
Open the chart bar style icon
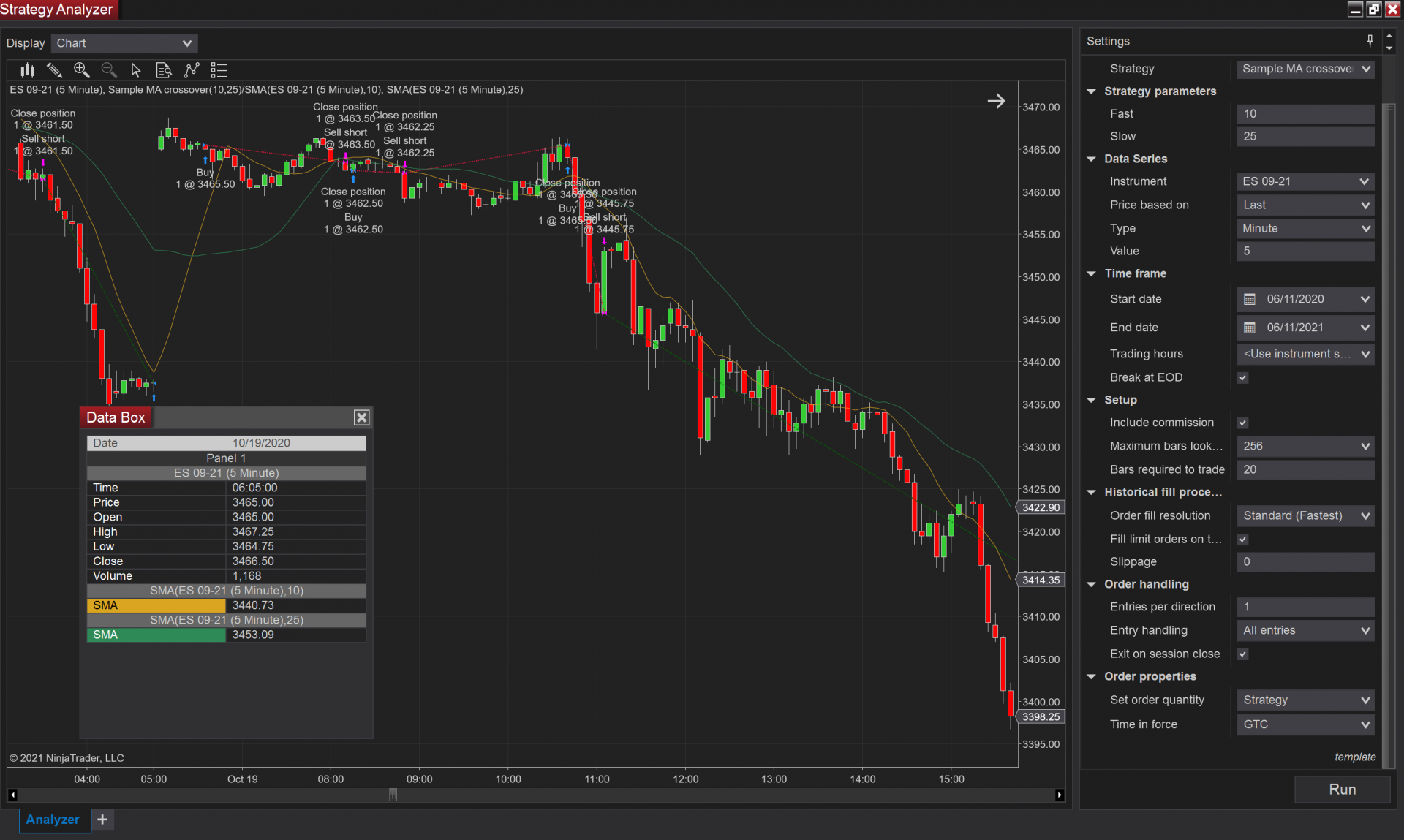tap(27, 70)
